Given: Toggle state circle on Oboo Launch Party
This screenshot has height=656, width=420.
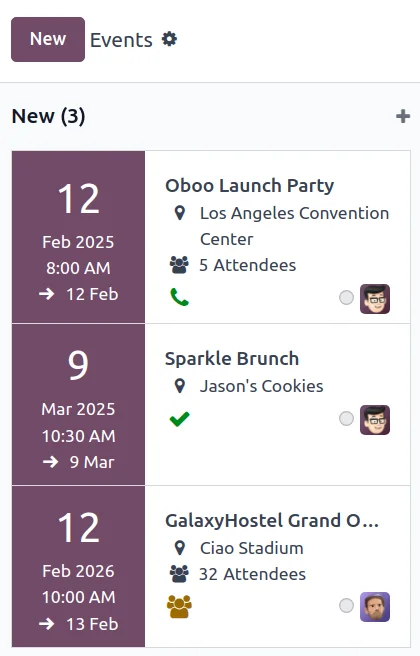Looking at the screenshot, I should (x=346, y=297).
